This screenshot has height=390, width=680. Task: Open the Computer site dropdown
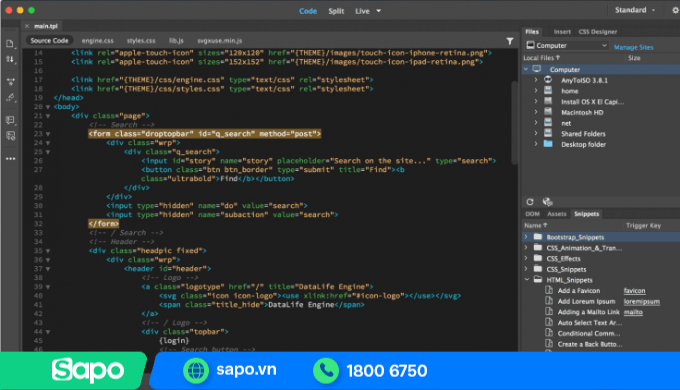tap(567, 46)
